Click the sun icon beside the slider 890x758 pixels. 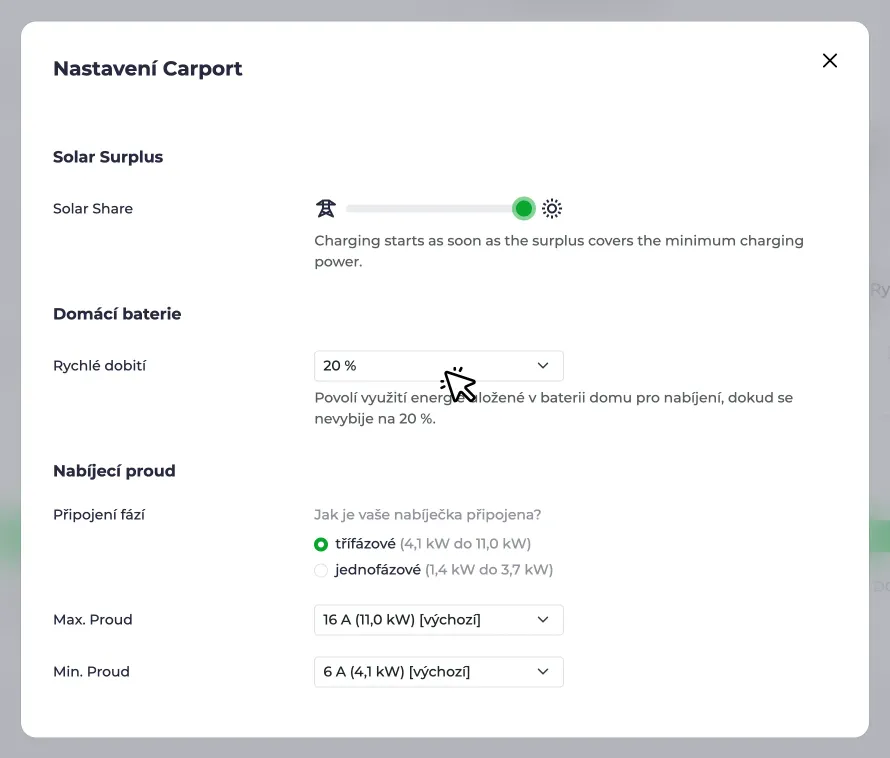552,208
